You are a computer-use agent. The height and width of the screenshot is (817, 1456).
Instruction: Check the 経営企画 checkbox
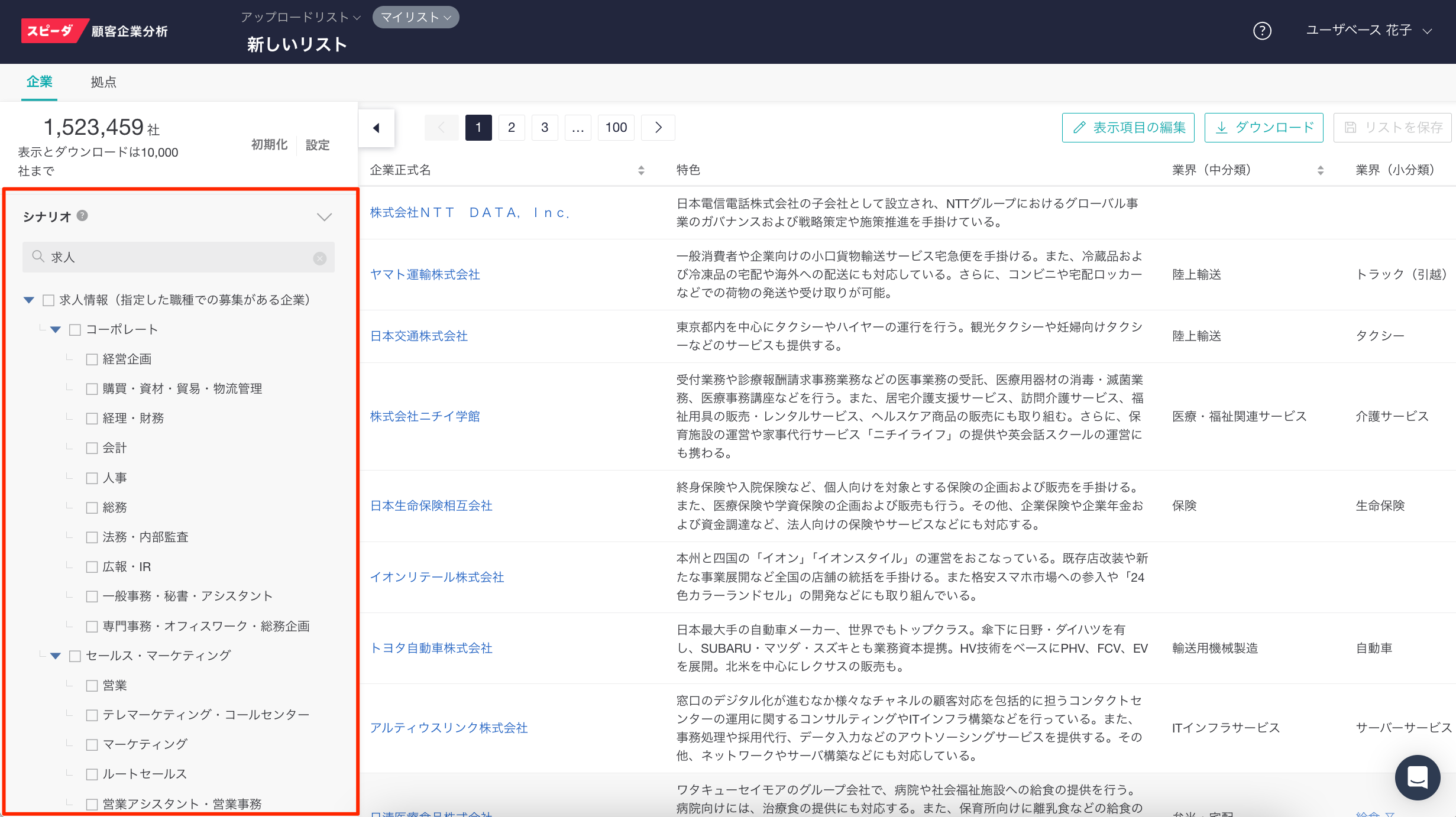pos(92,359)
